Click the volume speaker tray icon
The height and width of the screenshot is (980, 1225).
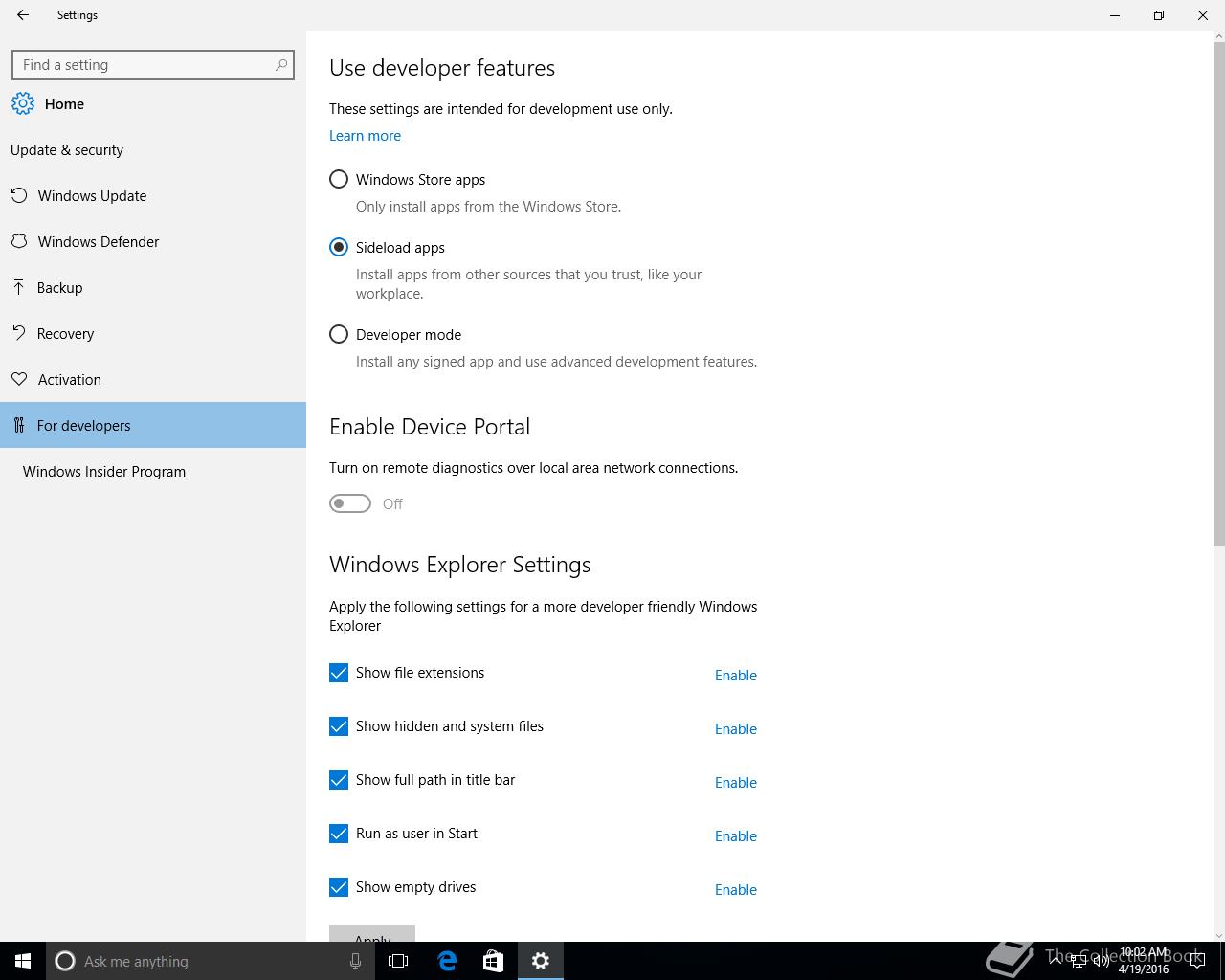point(1102,961)
